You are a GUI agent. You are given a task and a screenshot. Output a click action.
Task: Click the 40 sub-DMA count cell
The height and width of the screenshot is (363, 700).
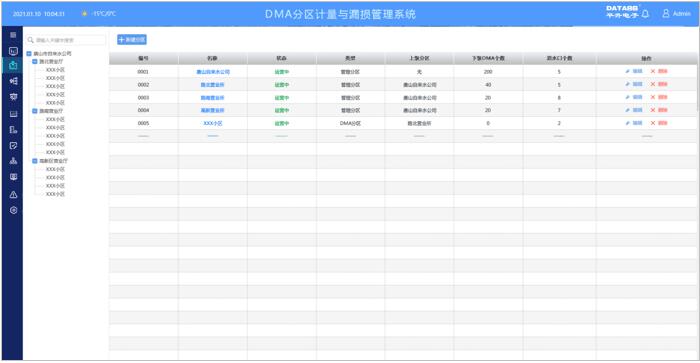(x=488, y=85)
